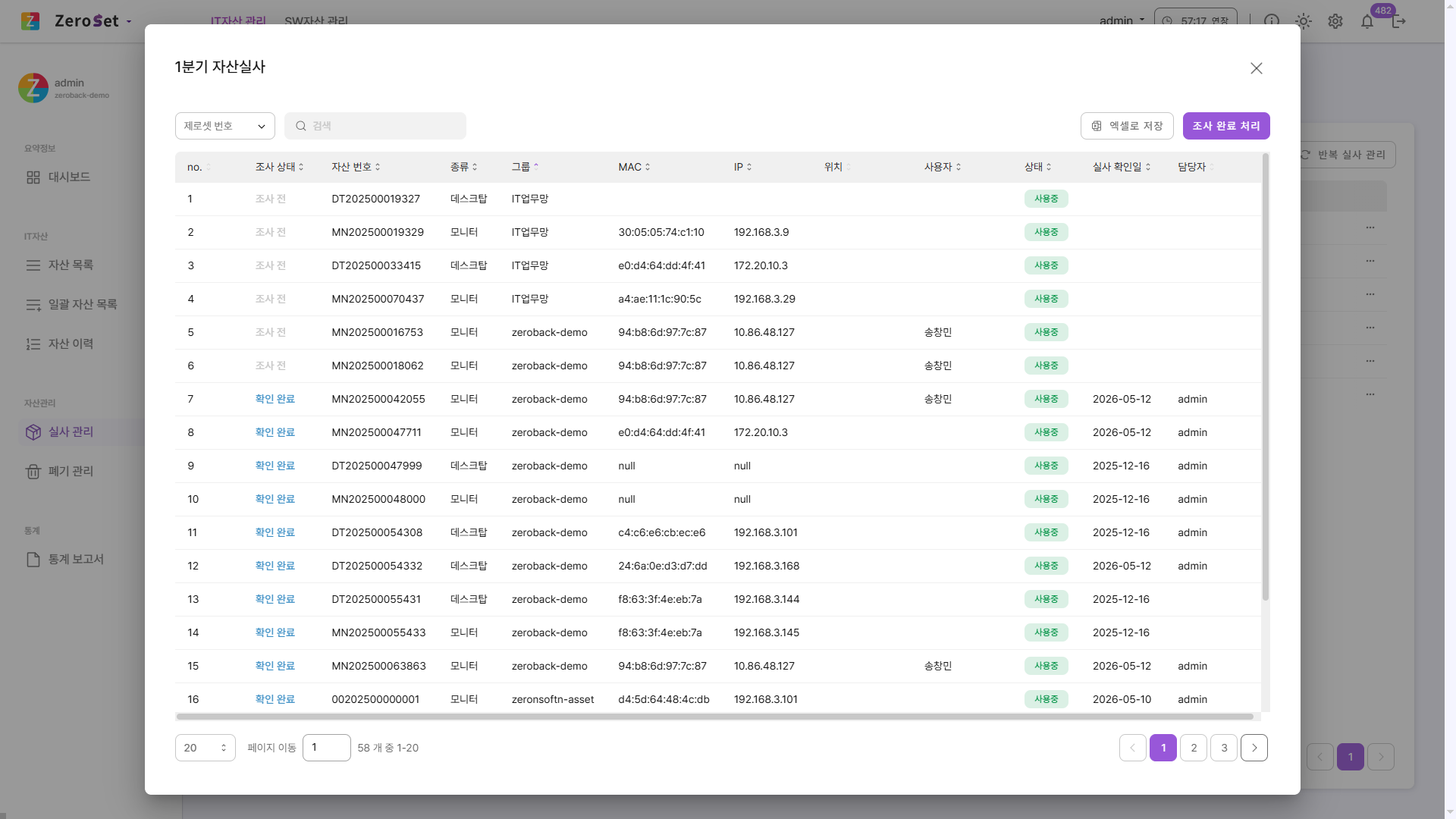This screenshot has width=1456, height=819.
Task: Sort the table by 조사 상태 column
Action: [x=279, y=167]
